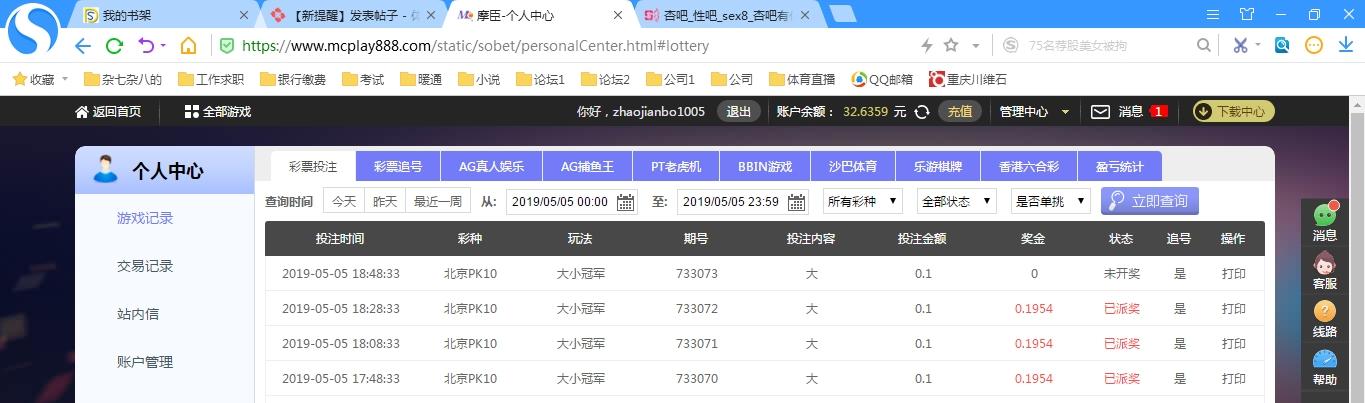Bookmark page with the star icon

point(951,45)
